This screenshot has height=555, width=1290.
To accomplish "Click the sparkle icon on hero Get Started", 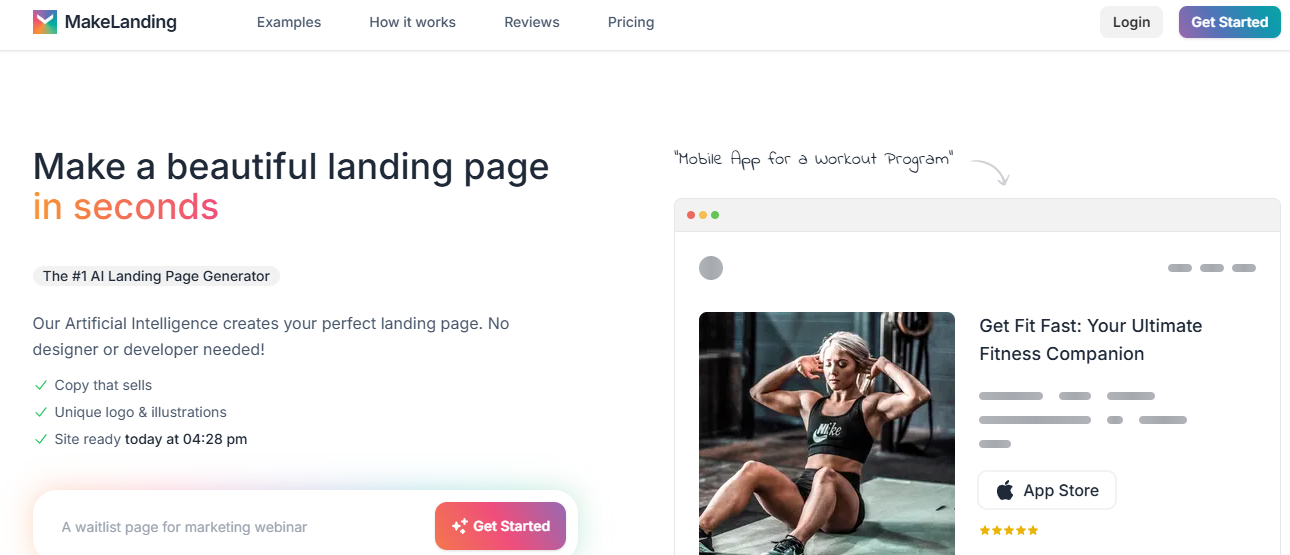I will (x=460, y=526).
